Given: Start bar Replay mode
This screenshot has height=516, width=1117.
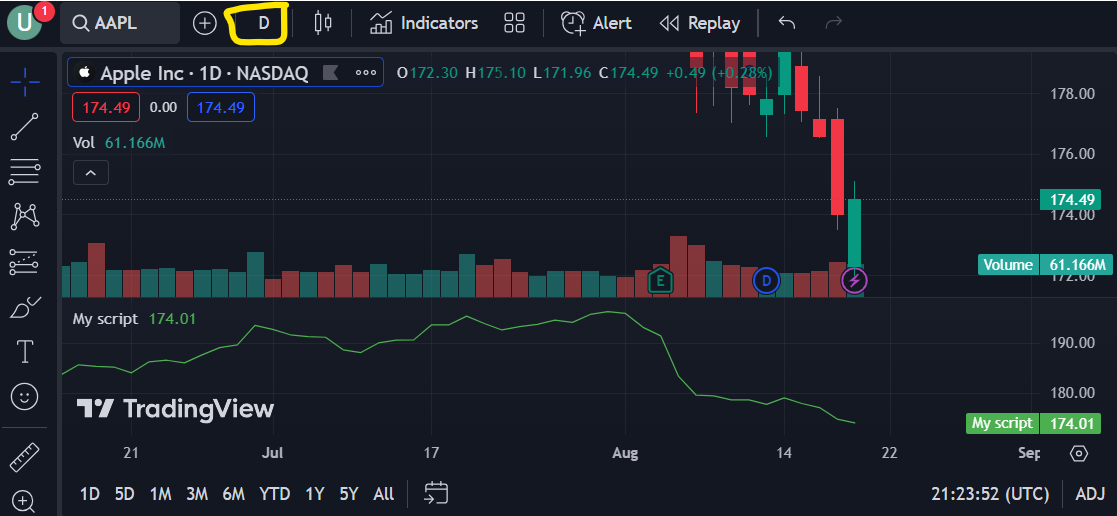Looking at the screenshot, I should pos(700,24).
